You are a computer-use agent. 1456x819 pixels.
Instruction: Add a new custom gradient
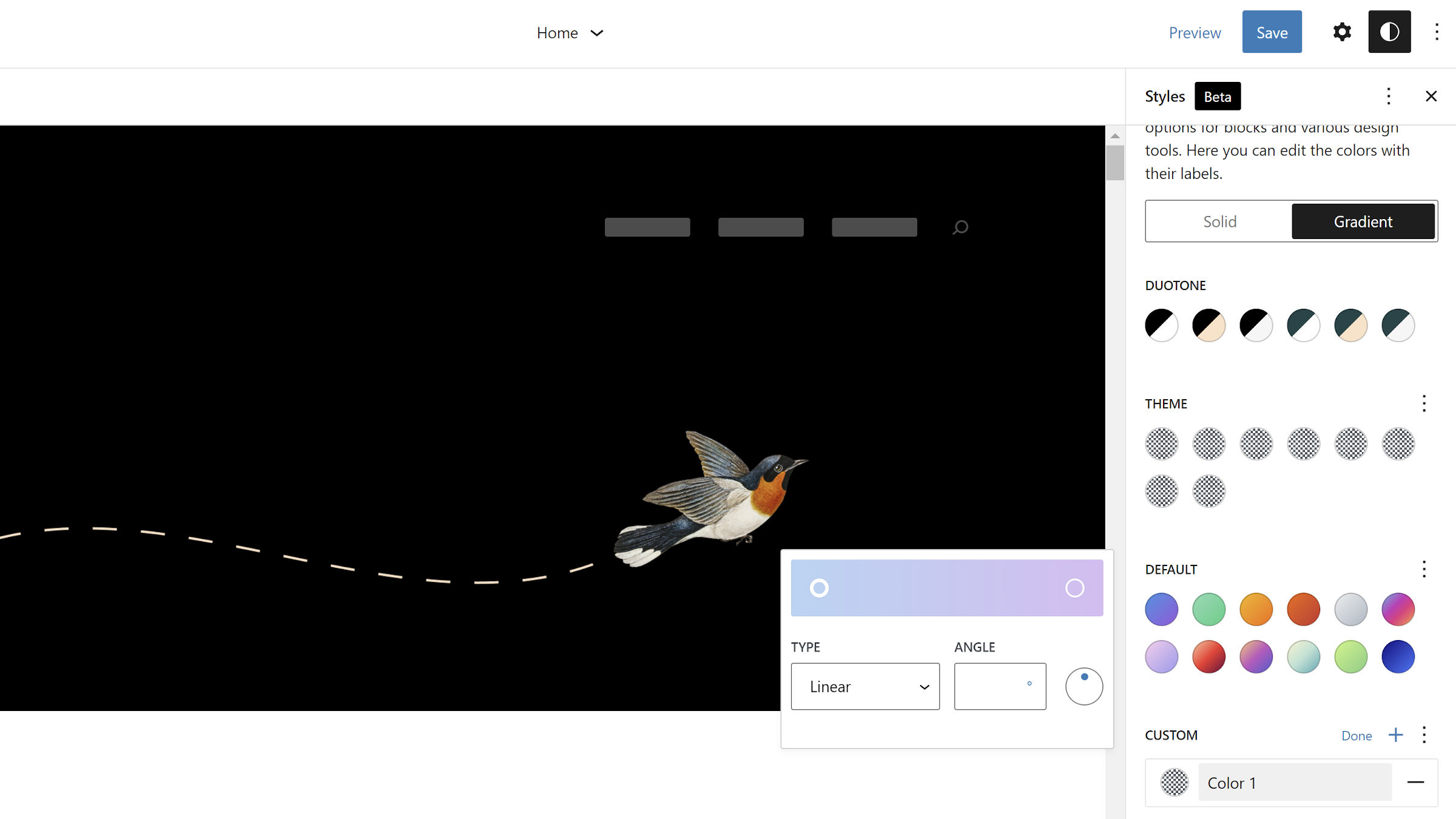[x=1396, y=735]
